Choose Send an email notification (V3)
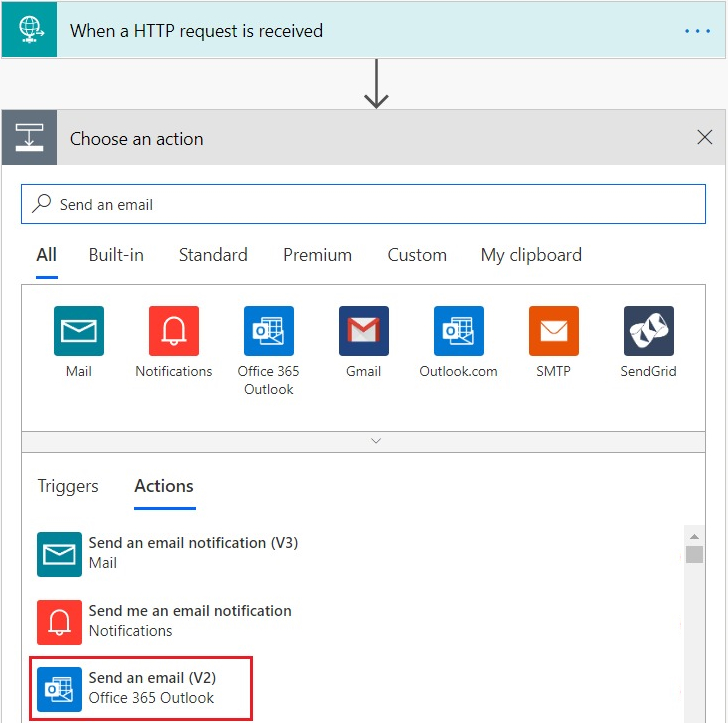The width and height of the screenshot is (728, 723). tap(193, 543)
